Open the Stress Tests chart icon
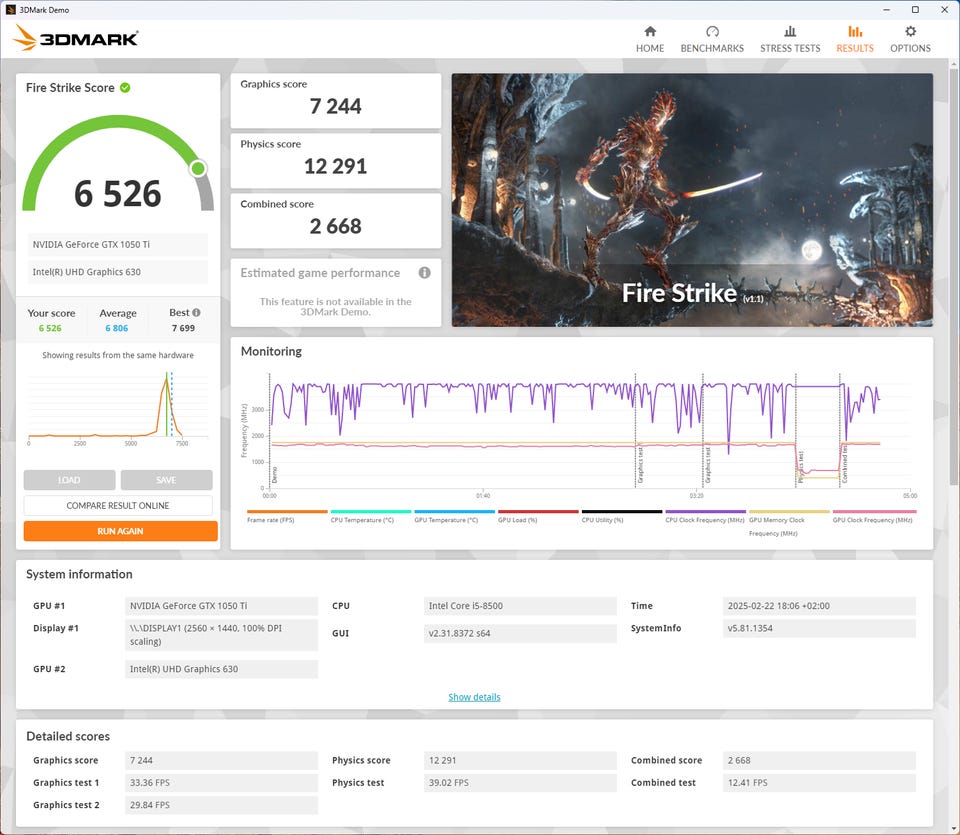This screenshot has width=960, height=835. coord(790,31)
